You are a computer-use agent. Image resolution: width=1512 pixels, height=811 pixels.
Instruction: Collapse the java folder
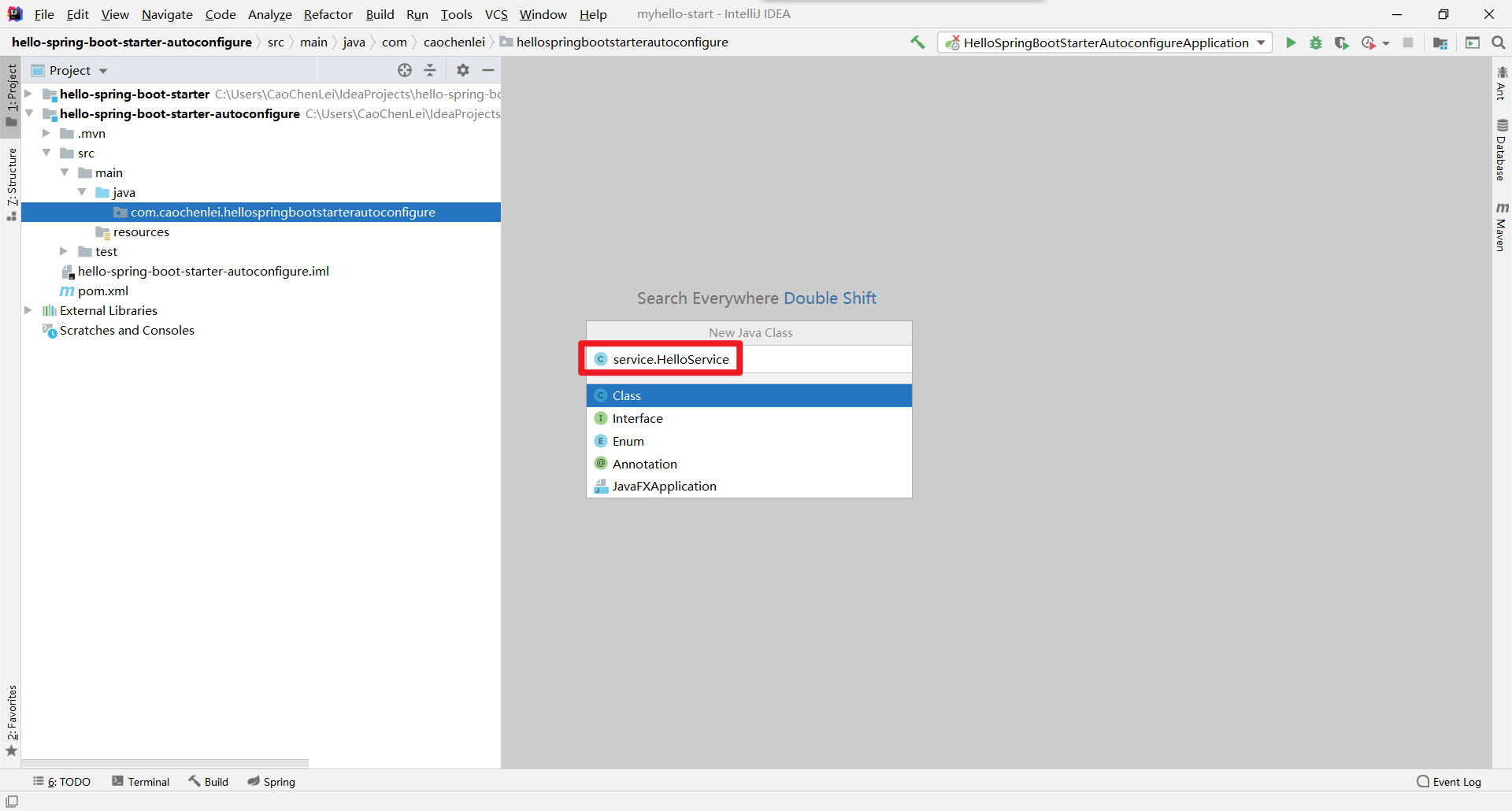click(x=82, y=192)
